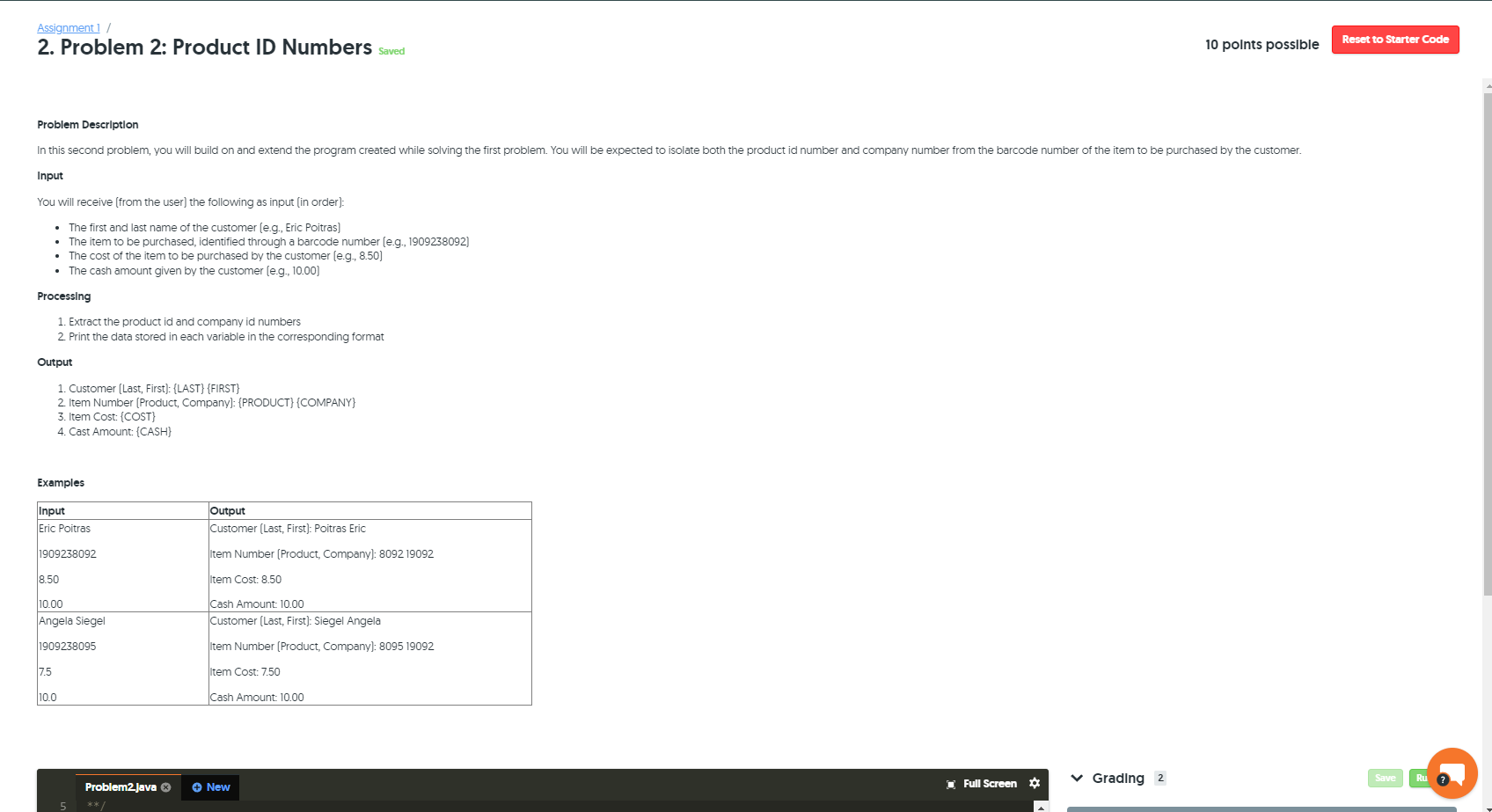This screenshot has height=812, width=1492.
Task: Select the Problem2.java file tab
Action: 121,787
